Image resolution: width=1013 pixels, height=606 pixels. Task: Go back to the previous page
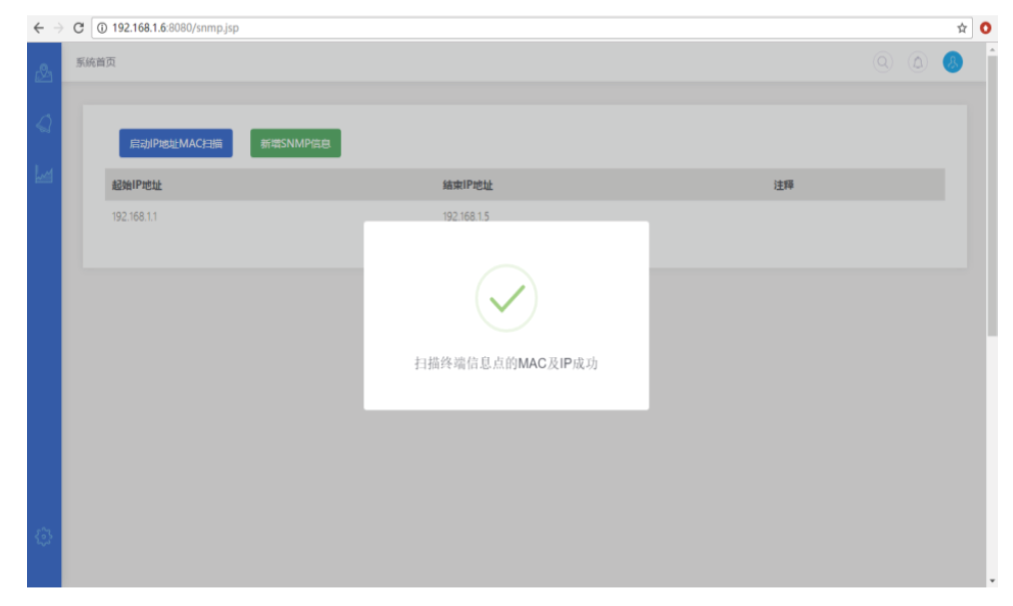point(38,28)
